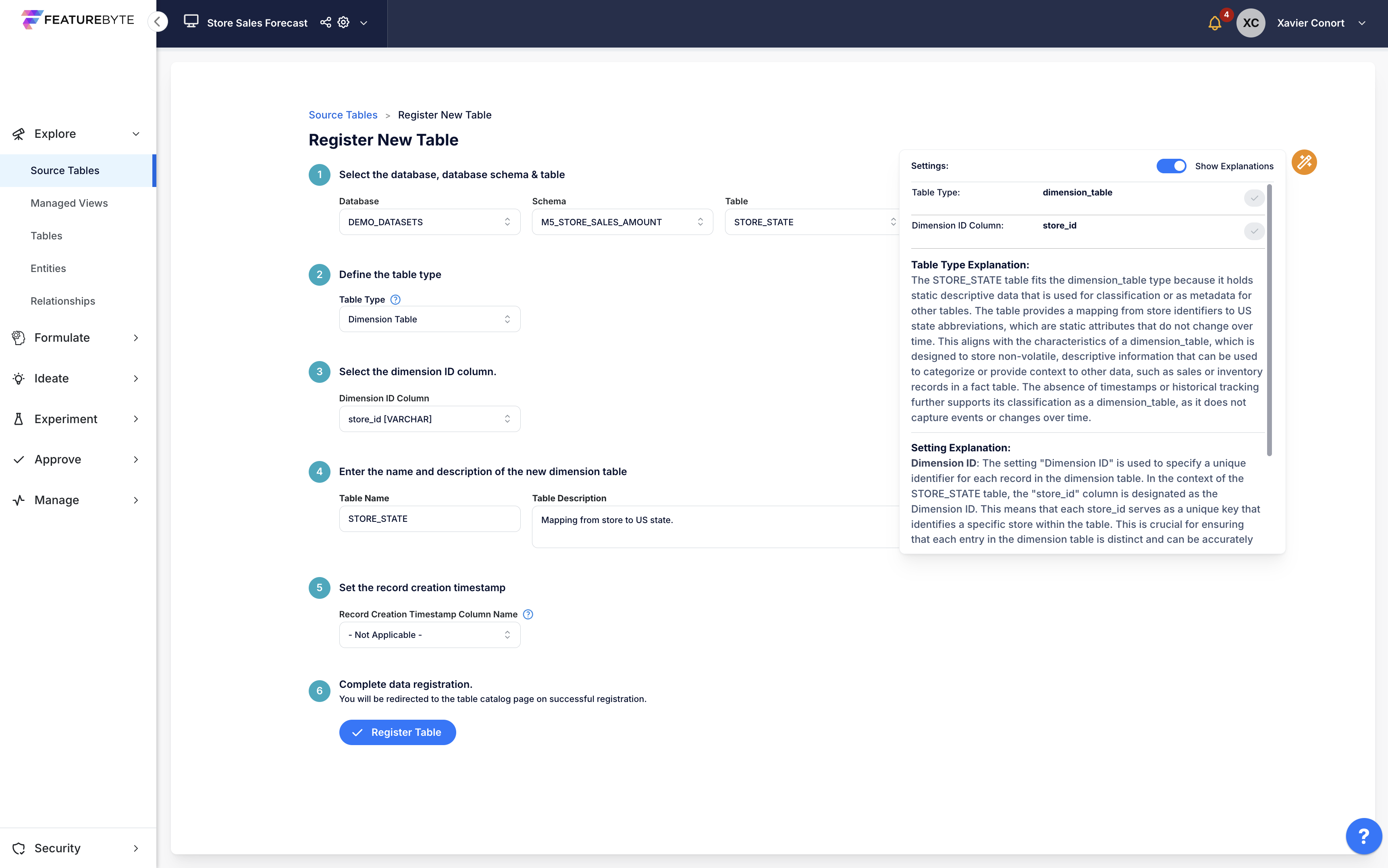Viewport: 1388px width, 868px height.
Task: Open Managed Views in the sidebar
Action: coord(69,203)
